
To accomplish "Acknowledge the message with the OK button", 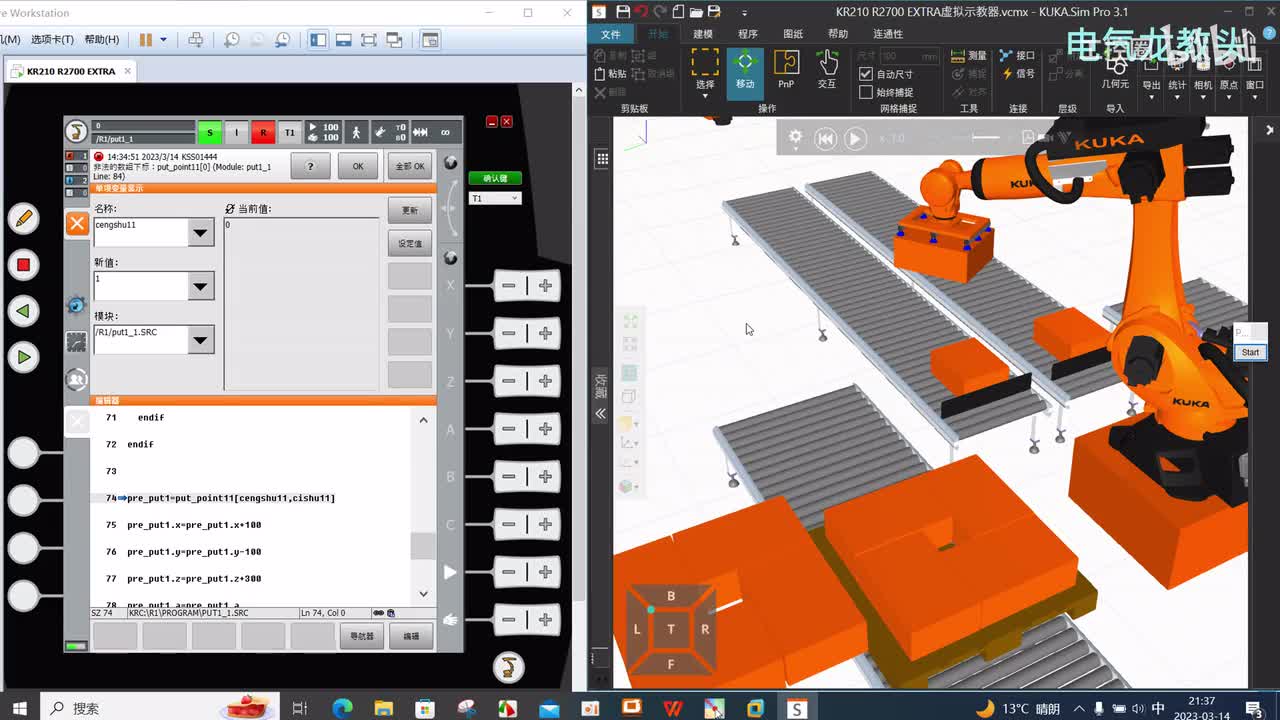I will pyautogui.click(x=358, y=166).
